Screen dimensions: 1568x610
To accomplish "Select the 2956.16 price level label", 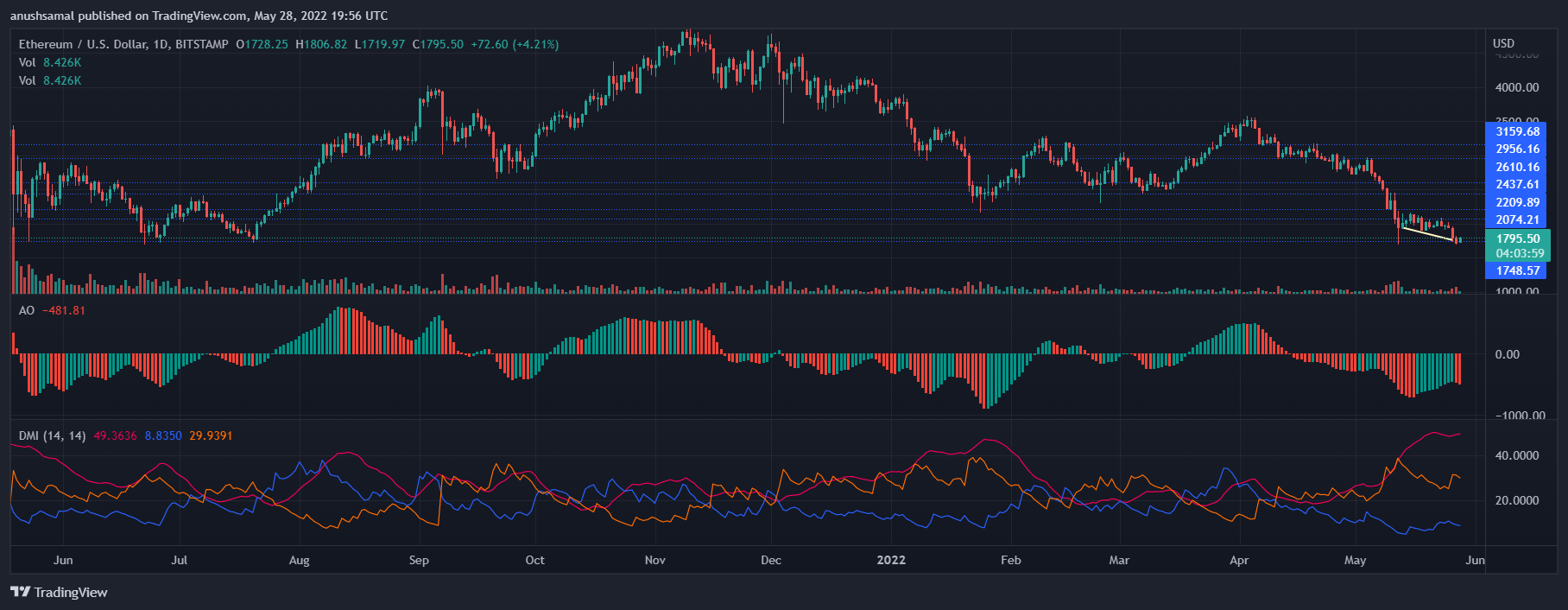I will pos(1517,149).
